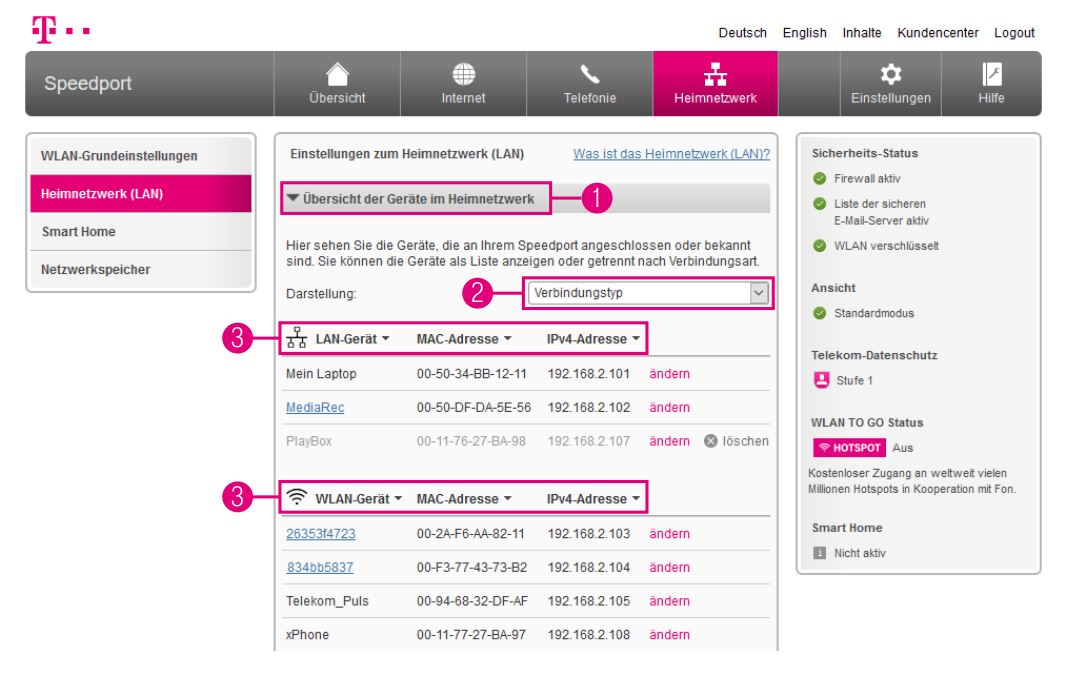Image resolution: width=1086 pixels, height=680 pixels.
Task: Sort WLAN table by MAC-Adresse
Action: click(x=463, y=499)
